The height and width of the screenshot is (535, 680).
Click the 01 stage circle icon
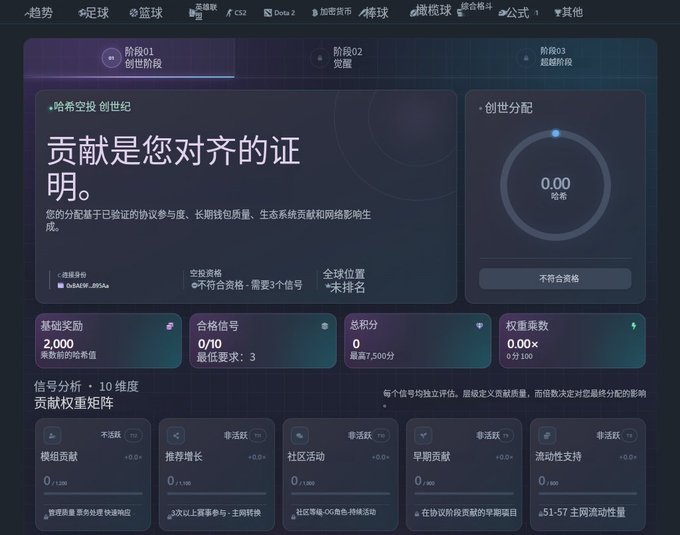pyautogui.click(x=111, y=58)
